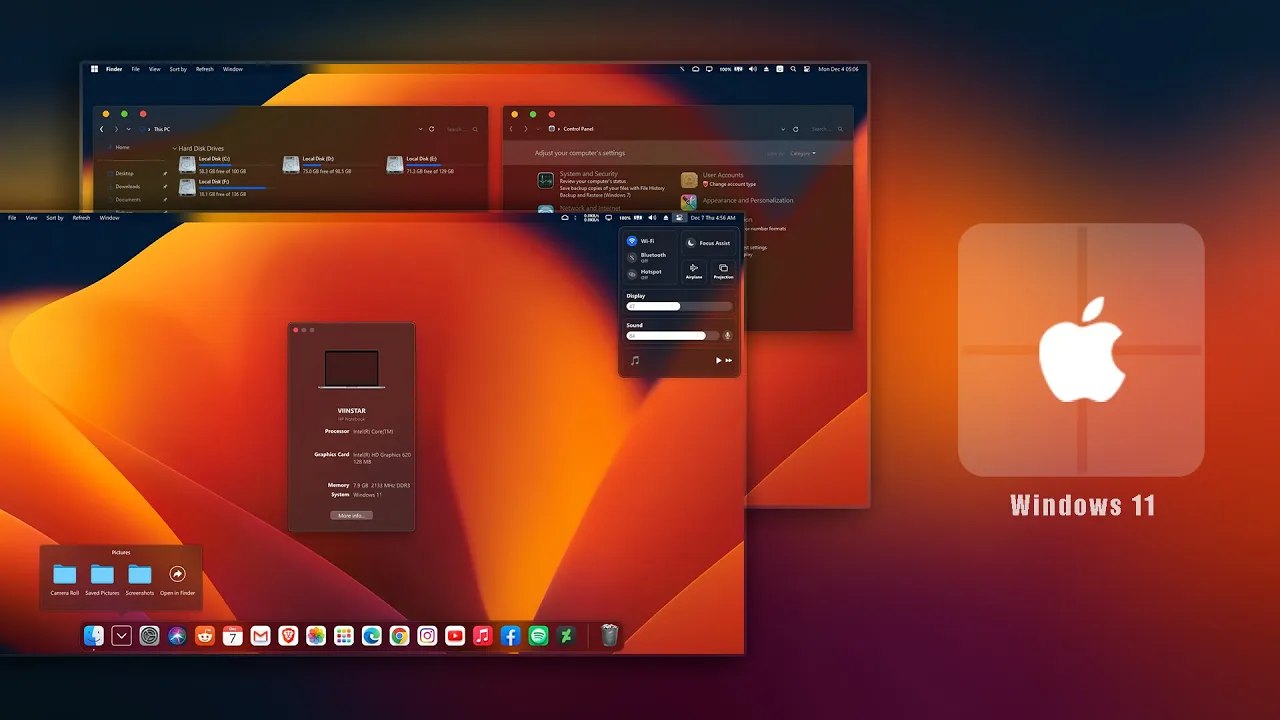This screenshot has width=1280, height=720.
Task: Open address bar dropdown in Control Panel window
Action: [784, 129]
